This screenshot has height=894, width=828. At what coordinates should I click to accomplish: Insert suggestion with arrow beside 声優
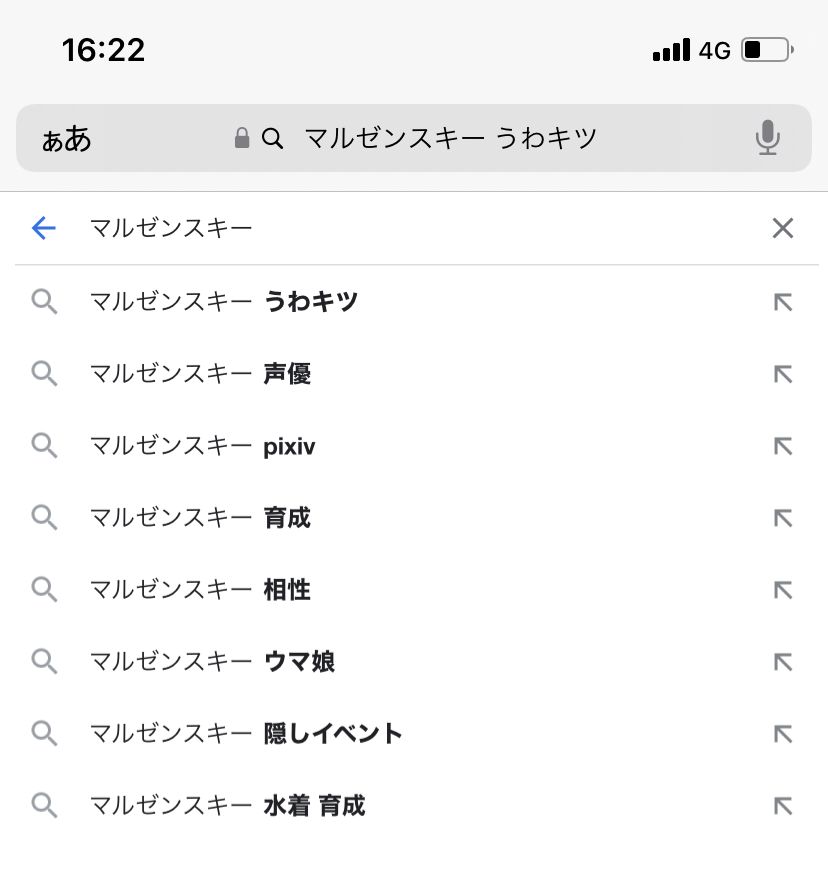click(x=782, y=374)
